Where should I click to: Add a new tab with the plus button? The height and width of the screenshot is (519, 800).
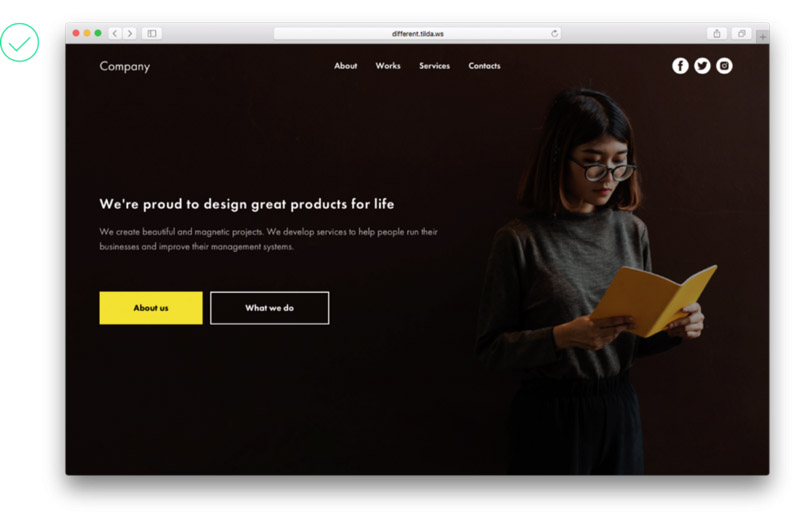pos(763,37)
